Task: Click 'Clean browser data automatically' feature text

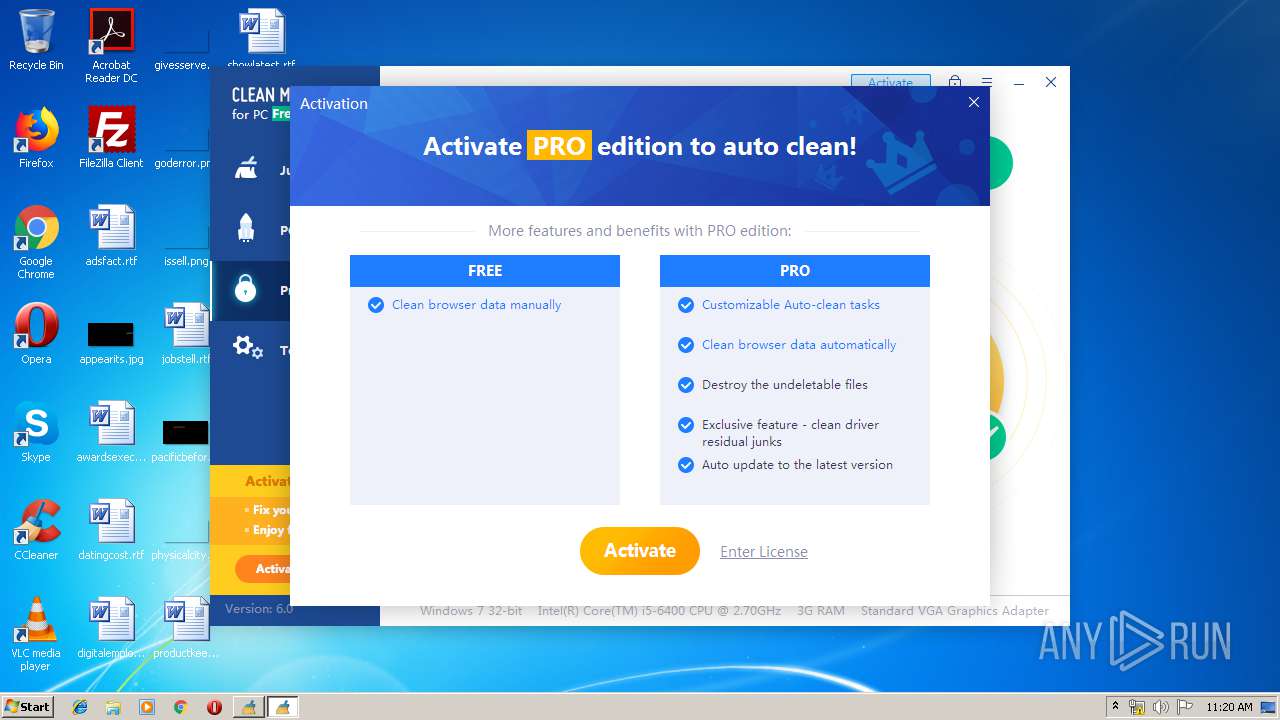Action: click(x=799, y=345)
